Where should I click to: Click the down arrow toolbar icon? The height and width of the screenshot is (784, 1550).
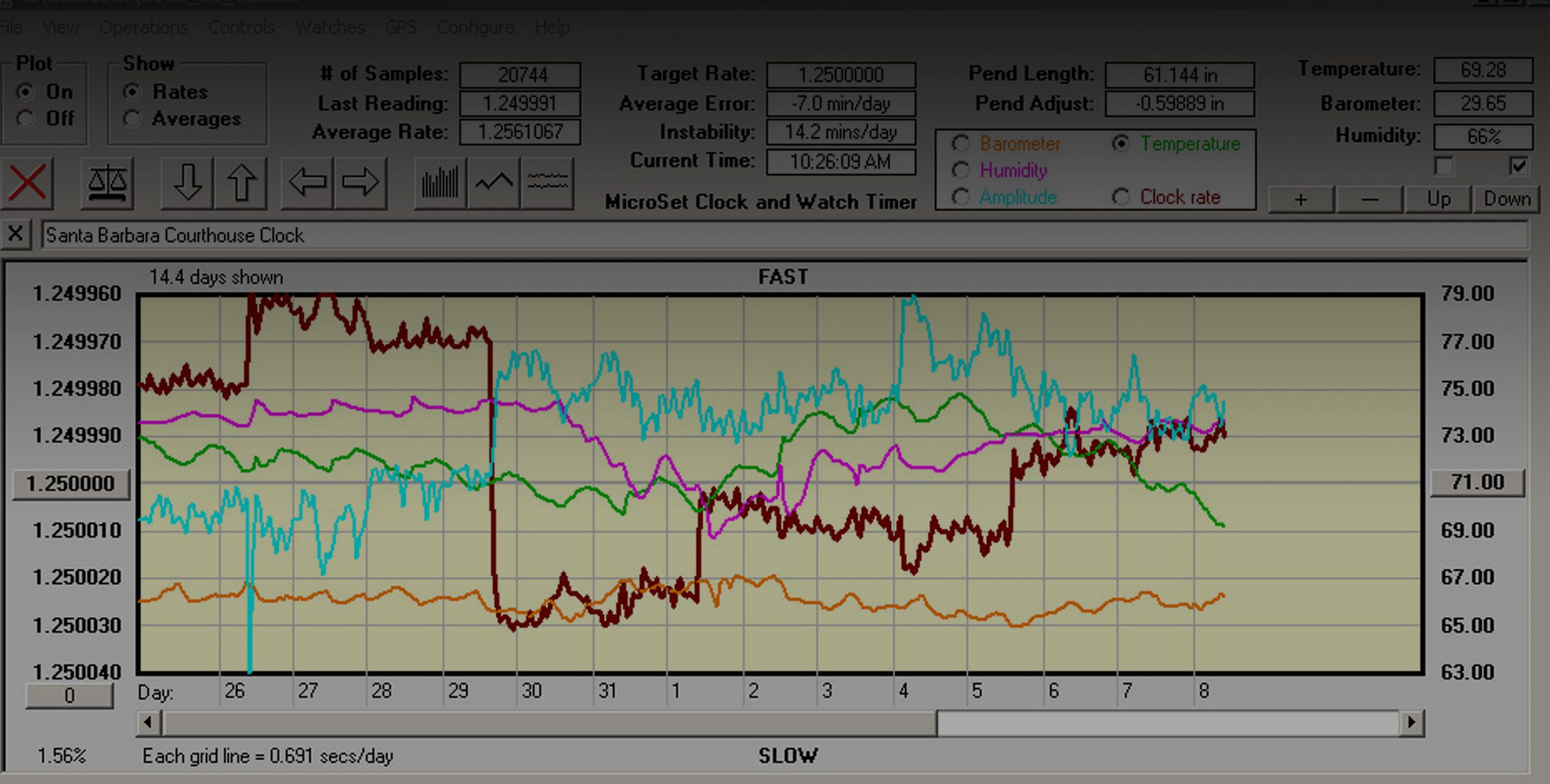(x=188, y=183)
